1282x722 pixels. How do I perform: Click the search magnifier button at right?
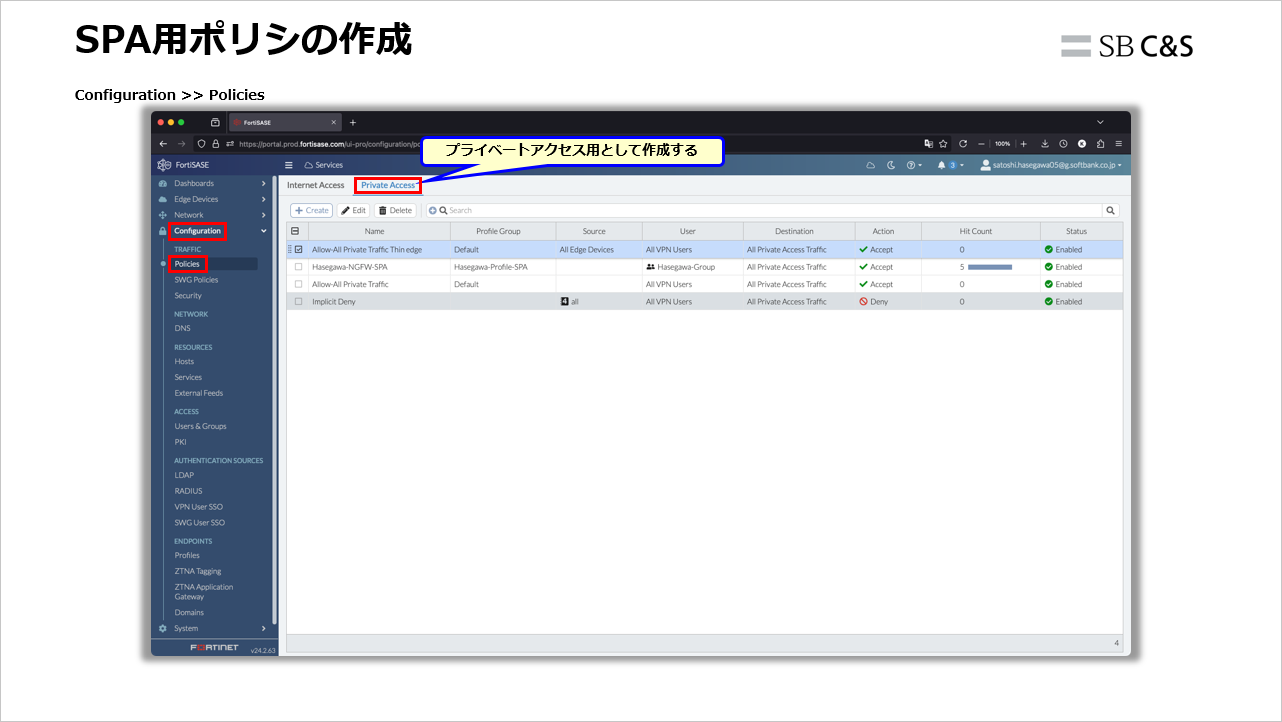tap(1110, 210)
